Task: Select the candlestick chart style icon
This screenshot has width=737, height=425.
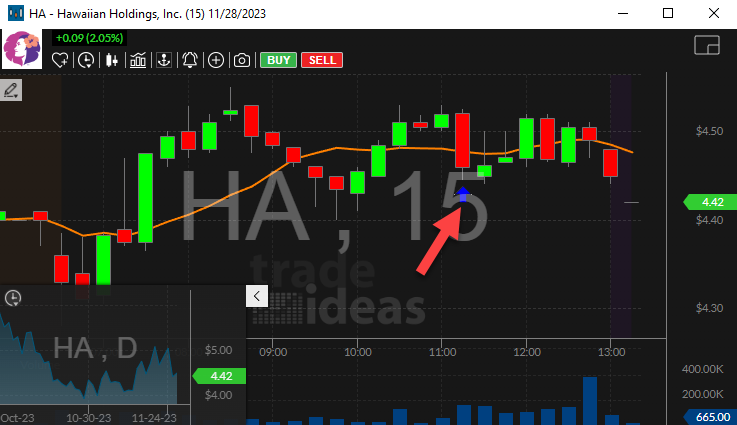Action: [112, 60]
